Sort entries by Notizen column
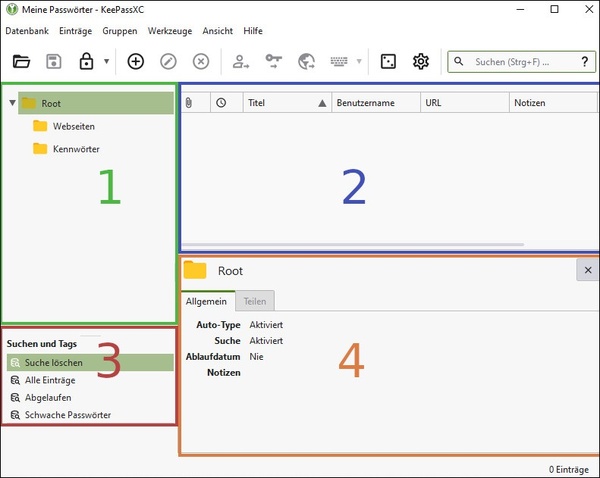The width and height of the screenshot is (600, 478). (553, 103)
